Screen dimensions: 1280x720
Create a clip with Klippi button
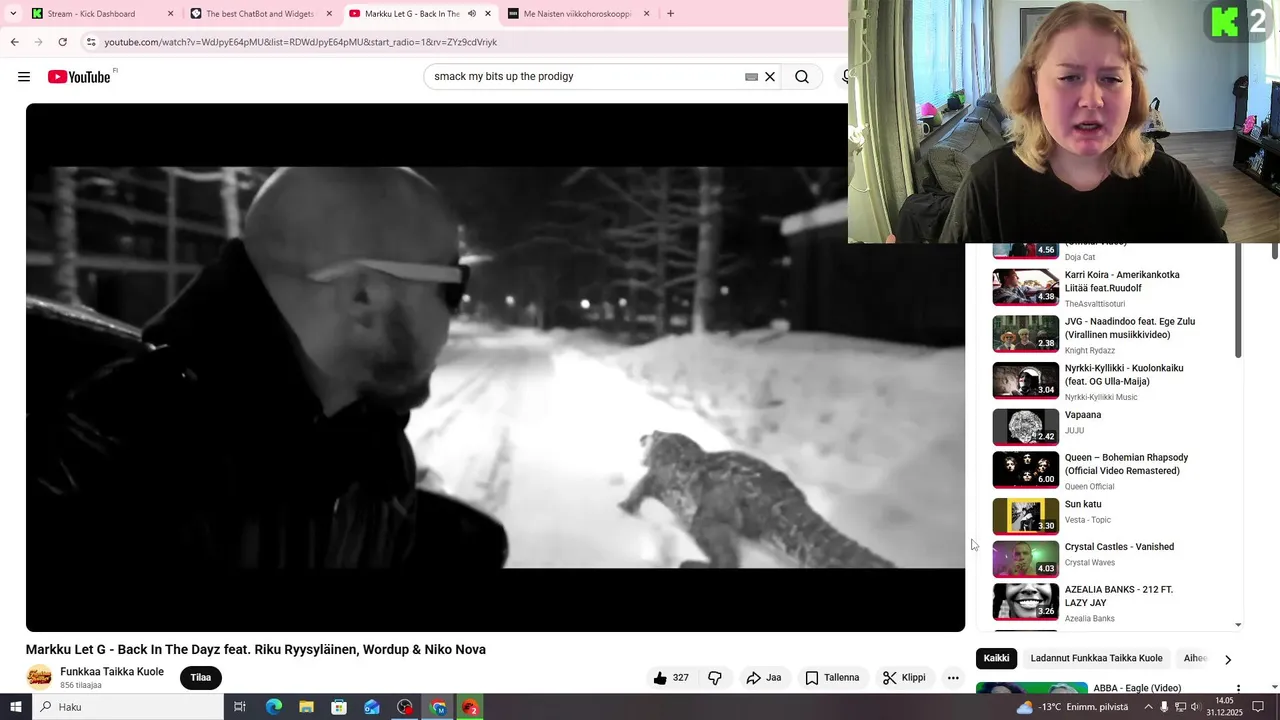point(904,678)
